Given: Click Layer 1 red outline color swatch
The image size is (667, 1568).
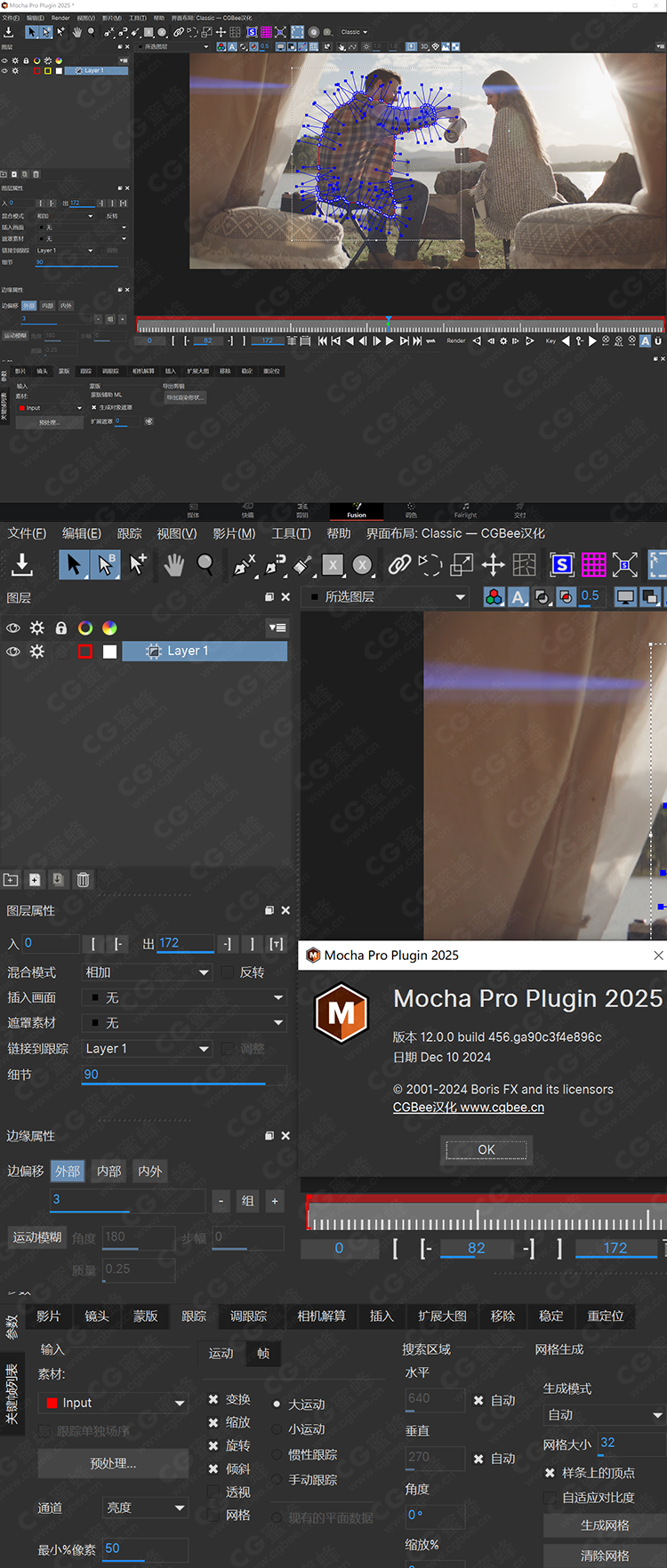Looking at the screenshot, I should 85,652.
